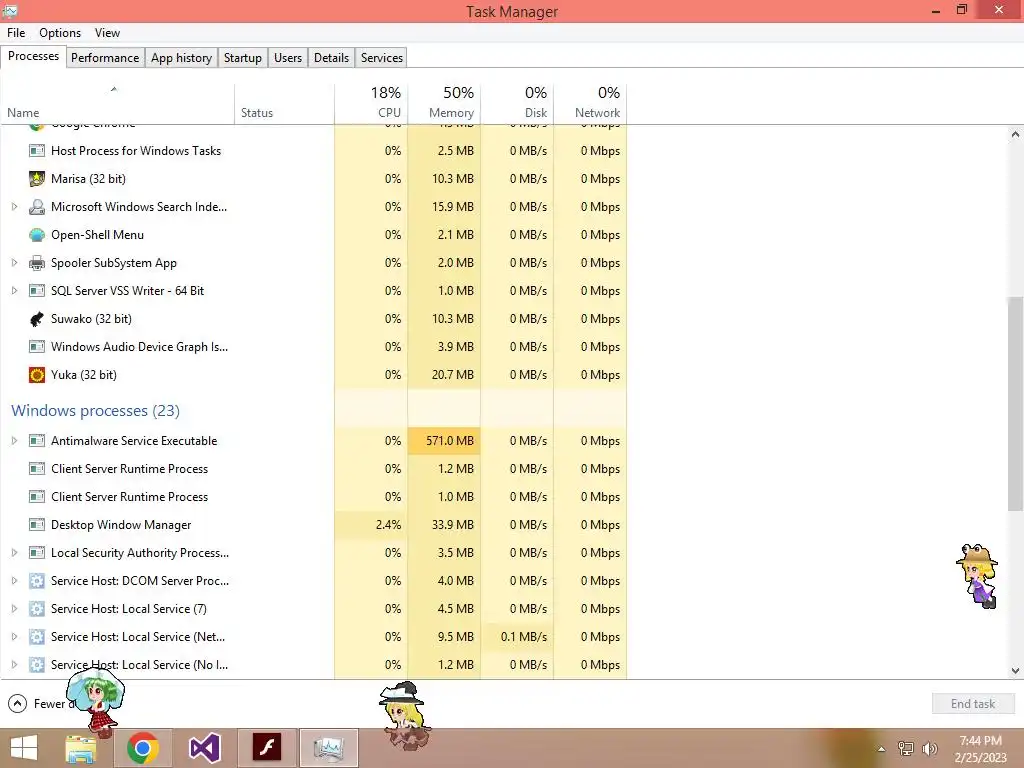
Task: Open Google Chrome from the taskbar
Action: 143,748
